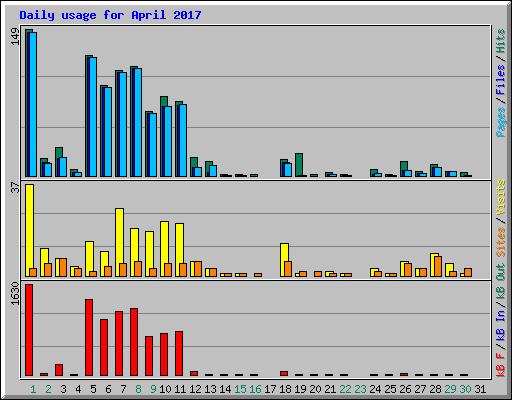Click the 149 axis maximum label

[x=15, y=37]
